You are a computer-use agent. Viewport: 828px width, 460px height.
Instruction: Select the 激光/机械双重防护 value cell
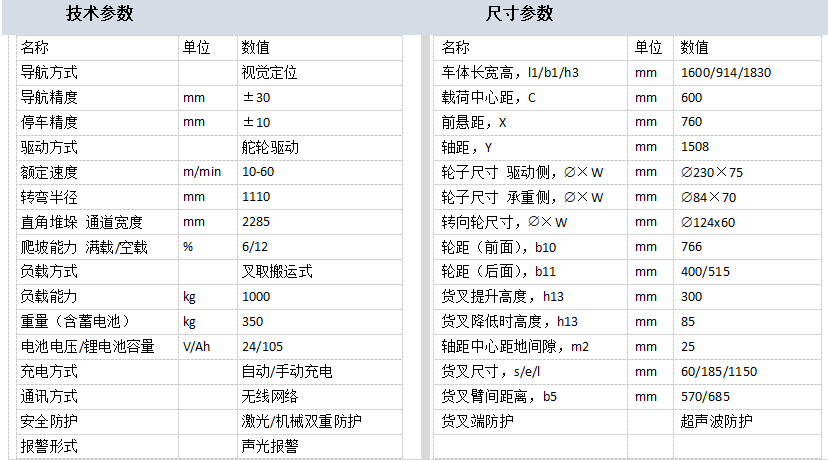tap(319, 421)
